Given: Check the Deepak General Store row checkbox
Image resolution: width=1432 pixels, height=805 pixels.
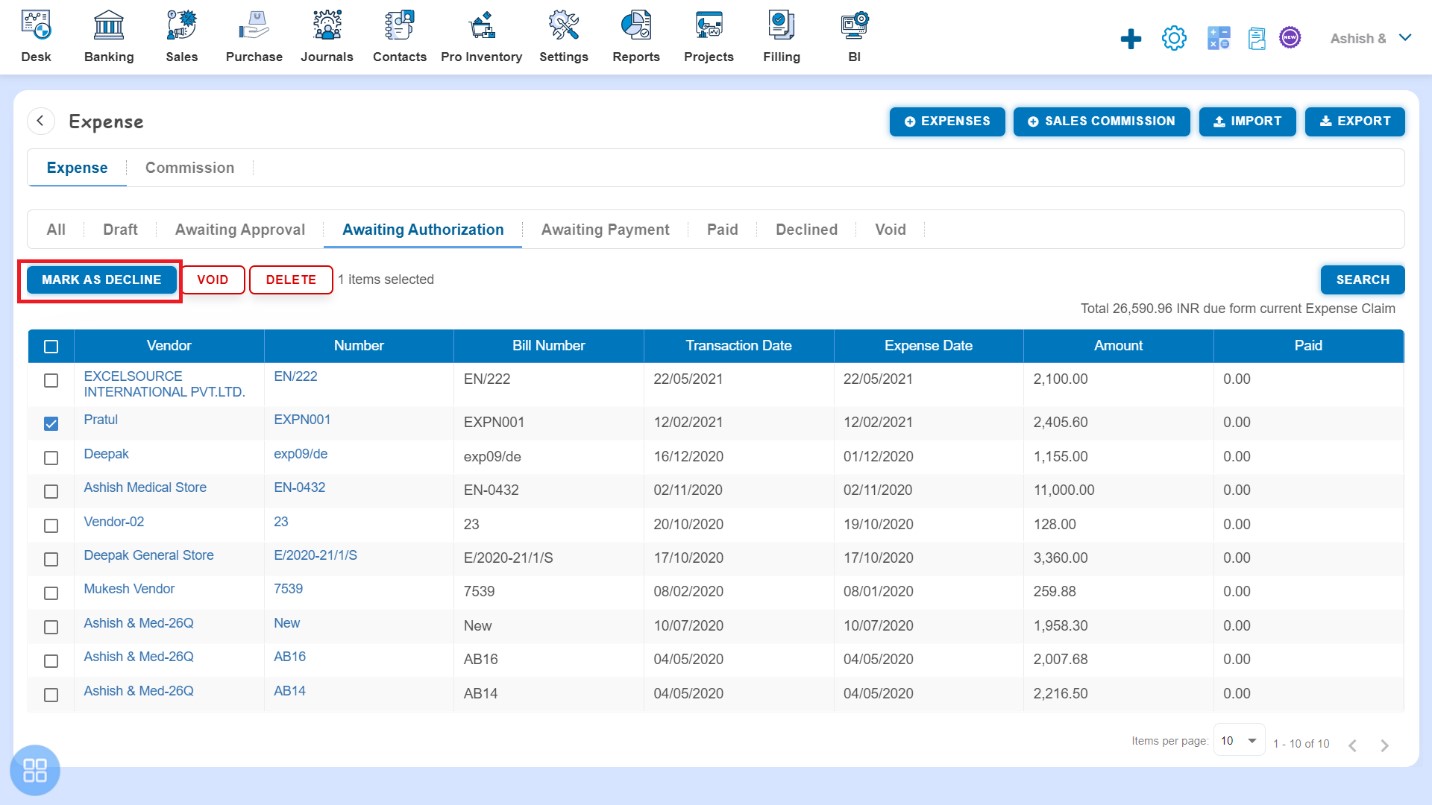Looking at the screenshot, I should click(51, 560).
